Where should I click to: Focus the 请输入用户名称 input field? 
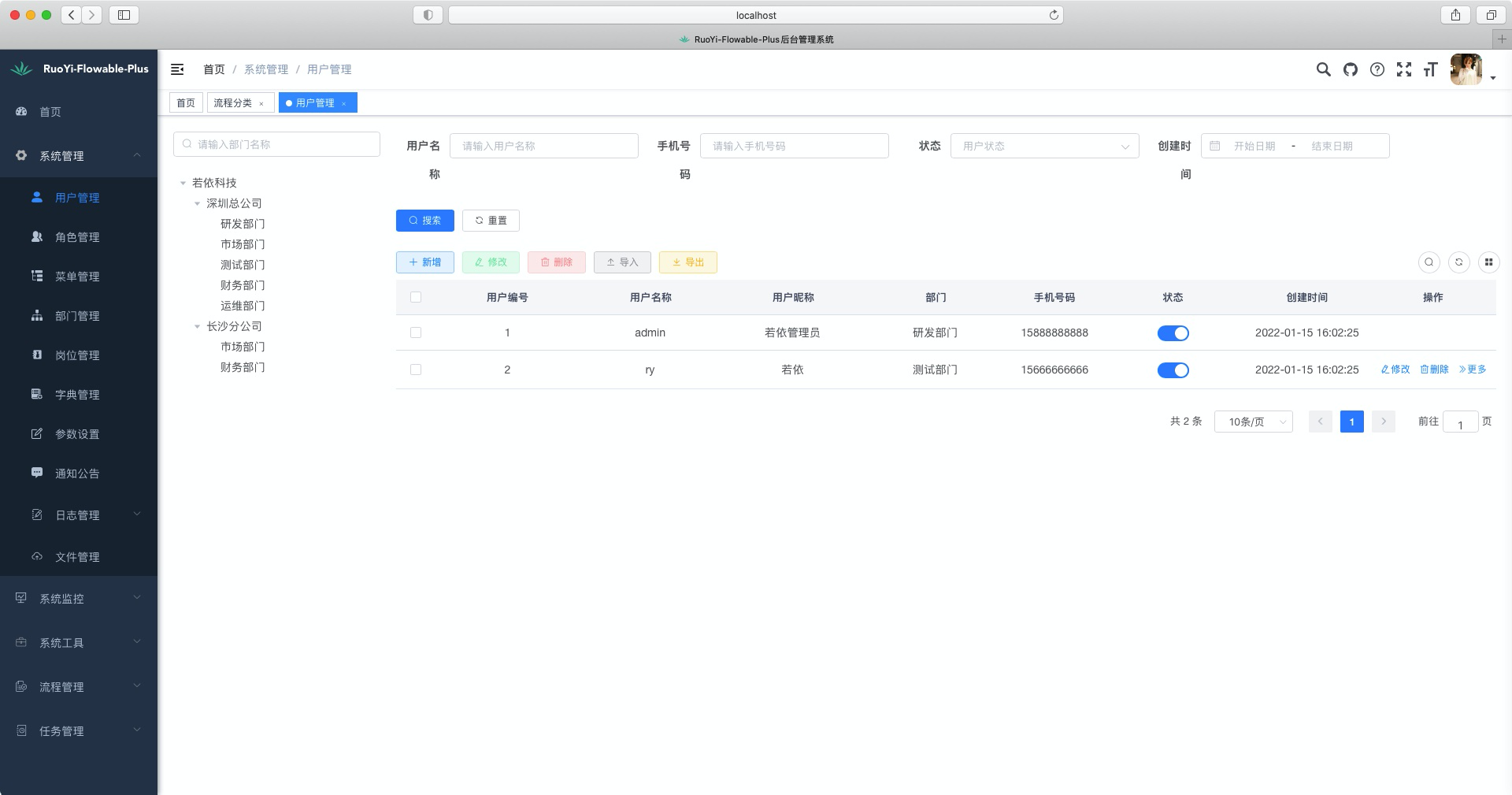point(543,146)
